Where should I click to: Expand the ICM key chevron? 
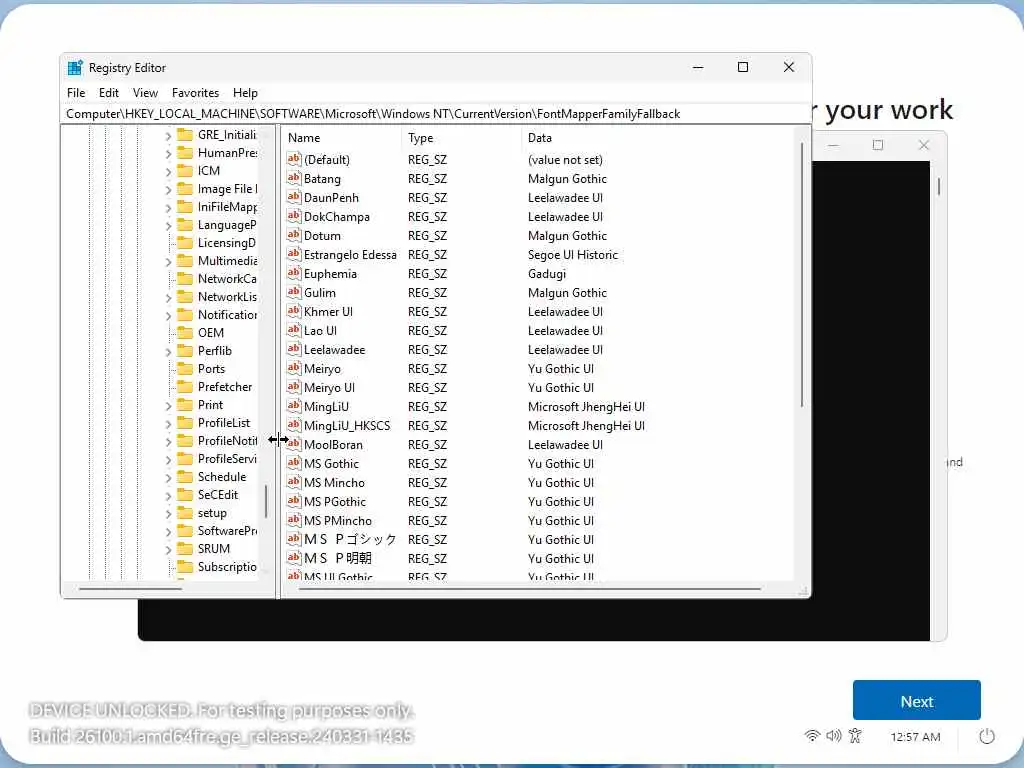[x=168, y=171]
